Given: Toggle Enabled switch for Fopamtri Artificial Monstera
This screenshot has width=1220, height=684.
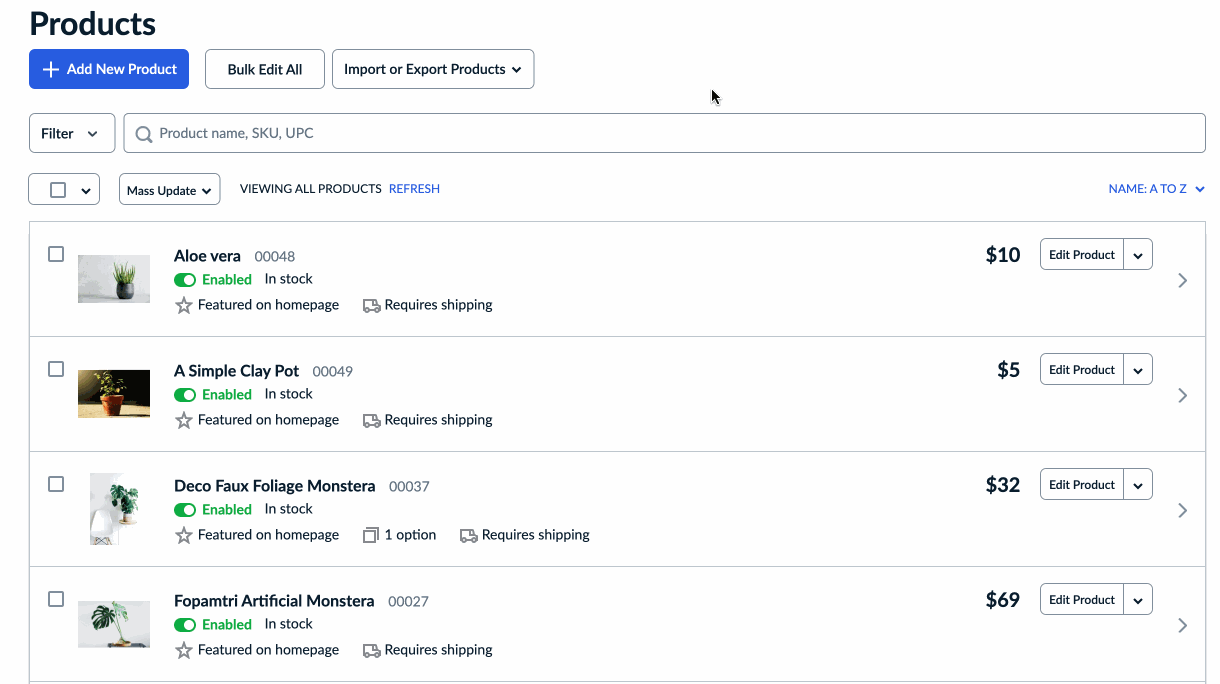Looking at the screenshot, I should coord(185,625).
